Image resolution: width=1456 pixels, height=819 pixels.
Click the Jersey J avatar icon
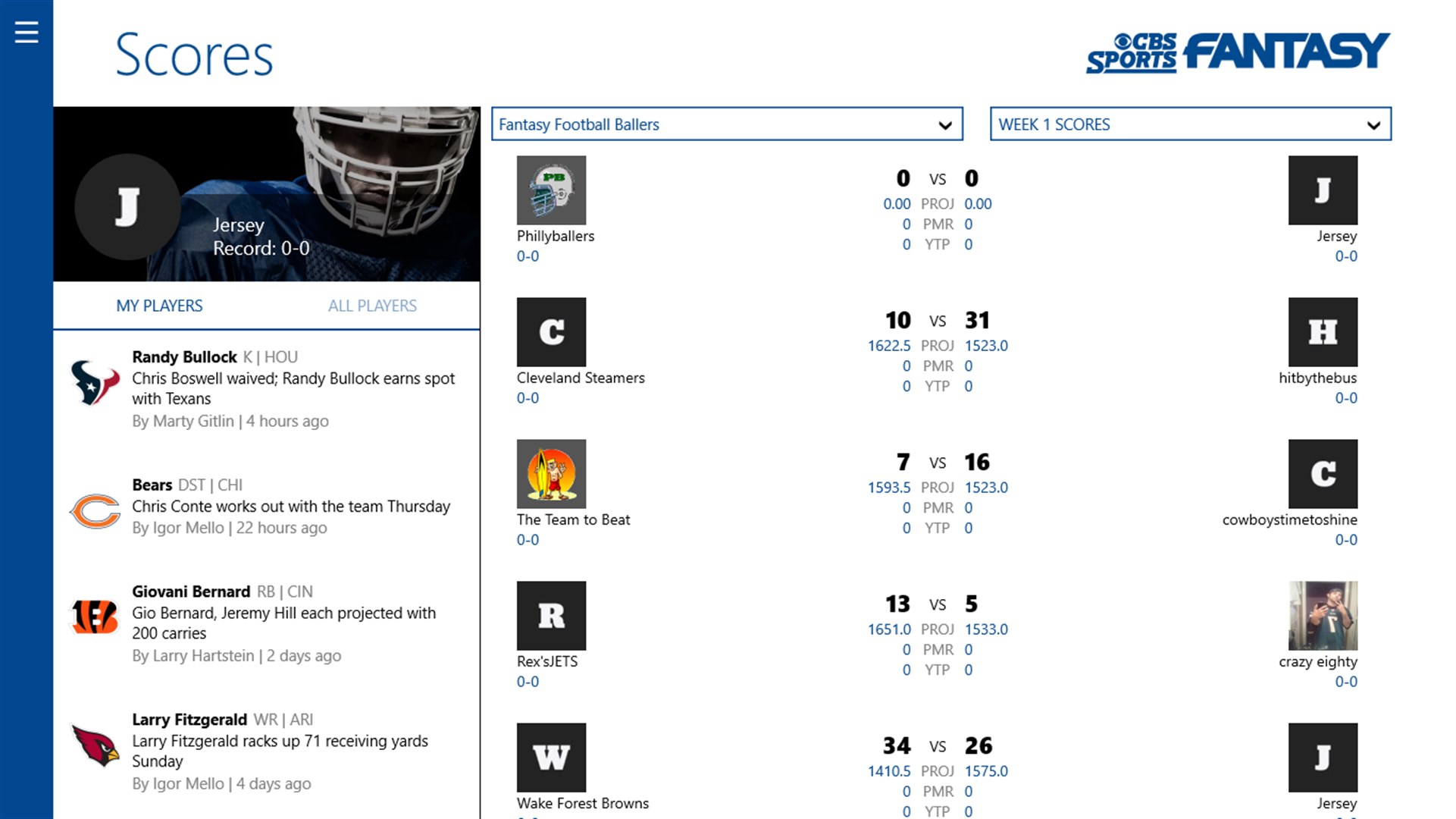tap(127, 206)
